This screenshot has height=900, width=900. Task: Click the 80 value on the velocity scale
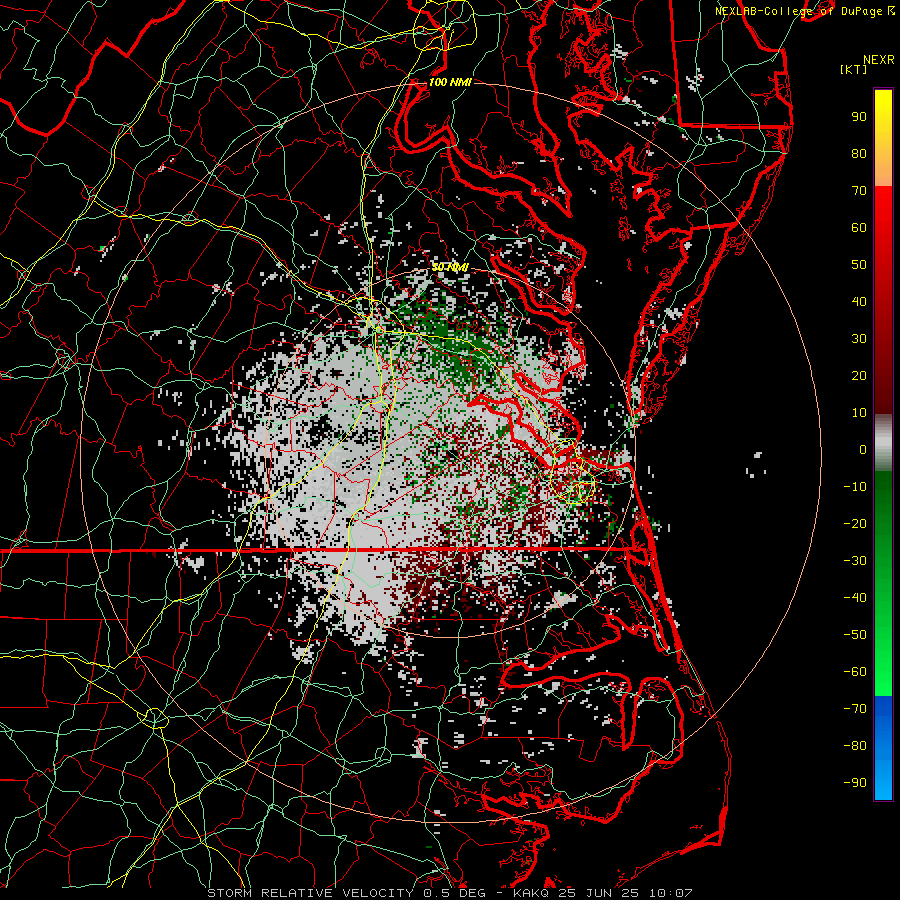click(x=859, y=154)
